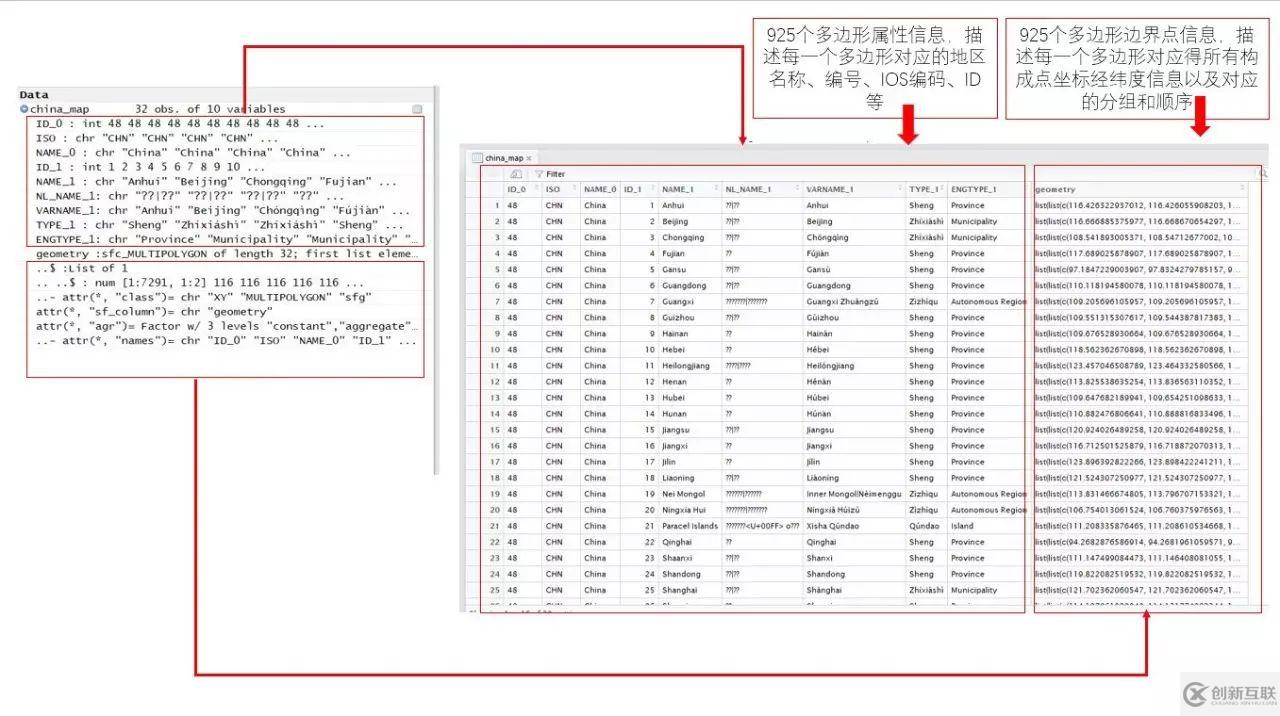Image resolution: width=1280 pixels, height=716 pixels.
Task: Click the geometry sfc_MULTIPOLYGON line
Action: [226, 254]
